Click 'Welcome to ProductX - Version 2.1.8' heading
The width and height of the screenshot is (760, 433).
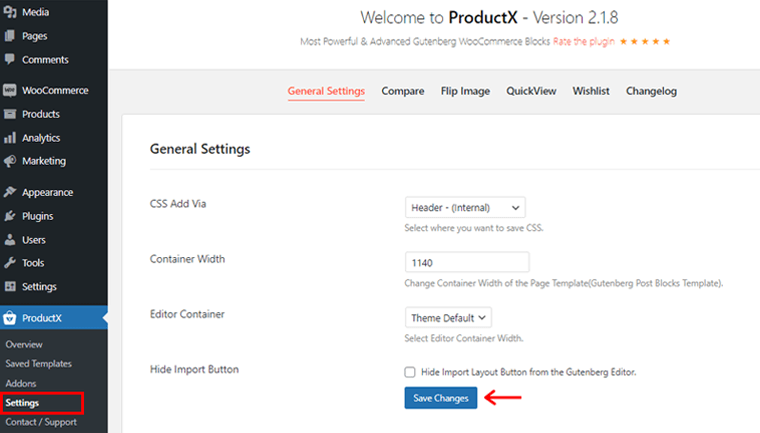tap(489, 17)
